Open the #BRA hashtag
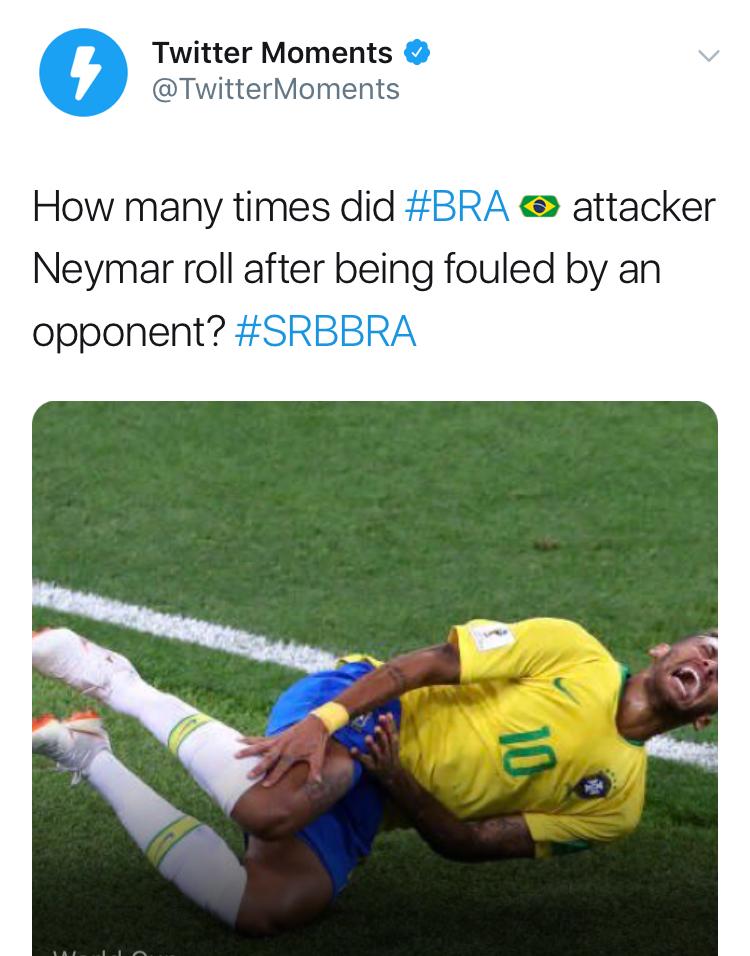 coord(457,207)
